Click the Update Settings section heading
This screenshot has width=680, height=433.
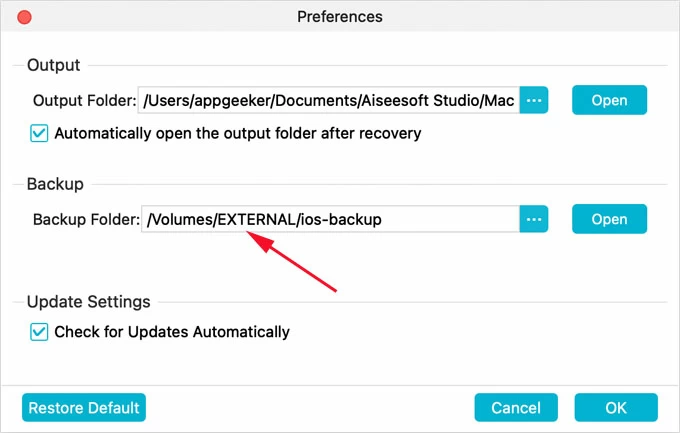[x=90, y=301]
